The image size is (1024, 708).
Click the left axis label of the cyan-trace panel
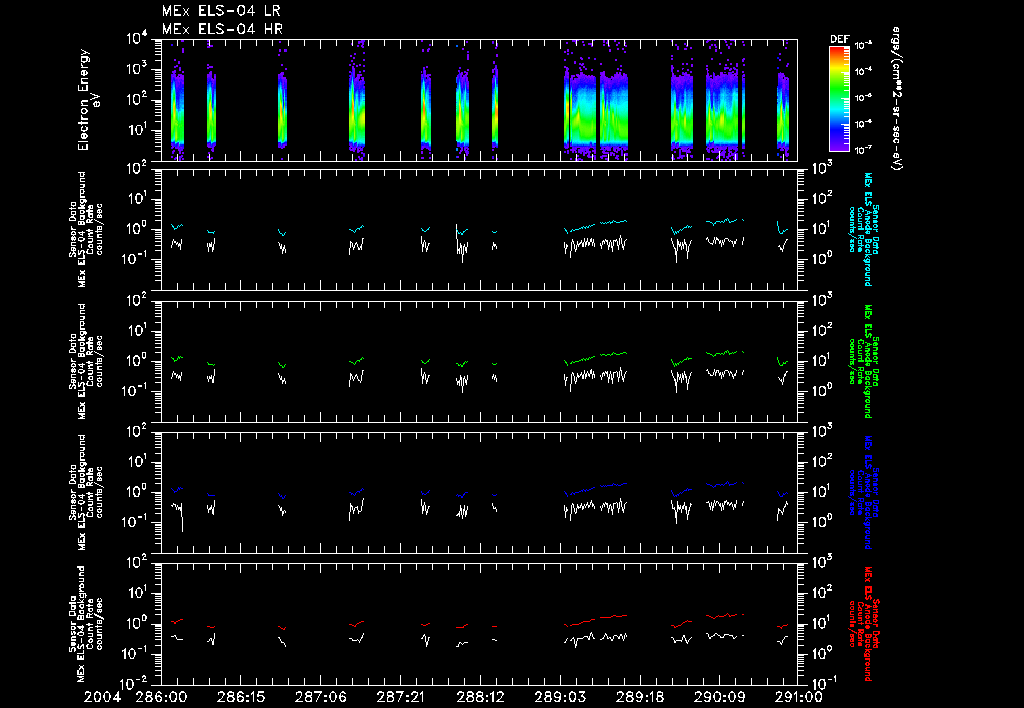(x=86, y=229)
